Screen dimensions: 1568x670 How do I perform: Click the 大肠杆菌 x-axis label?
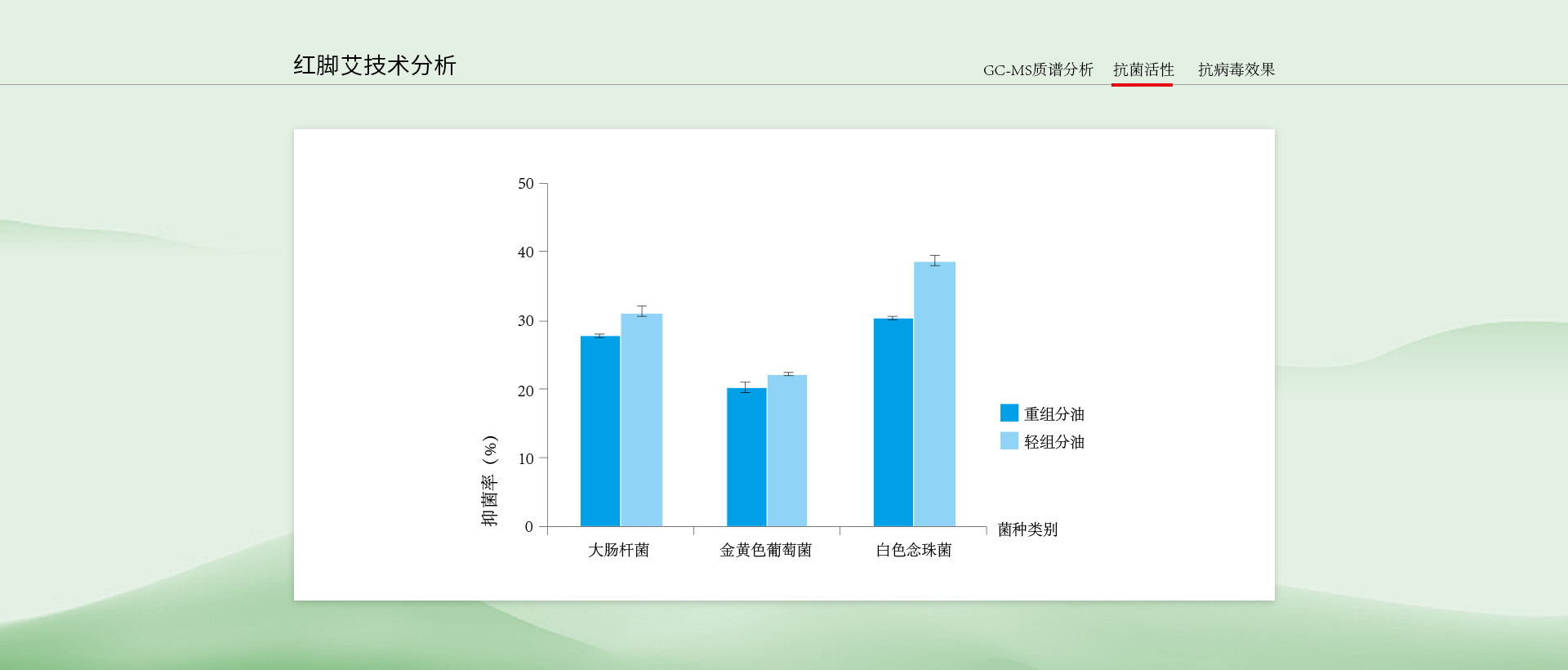[618, 550]
